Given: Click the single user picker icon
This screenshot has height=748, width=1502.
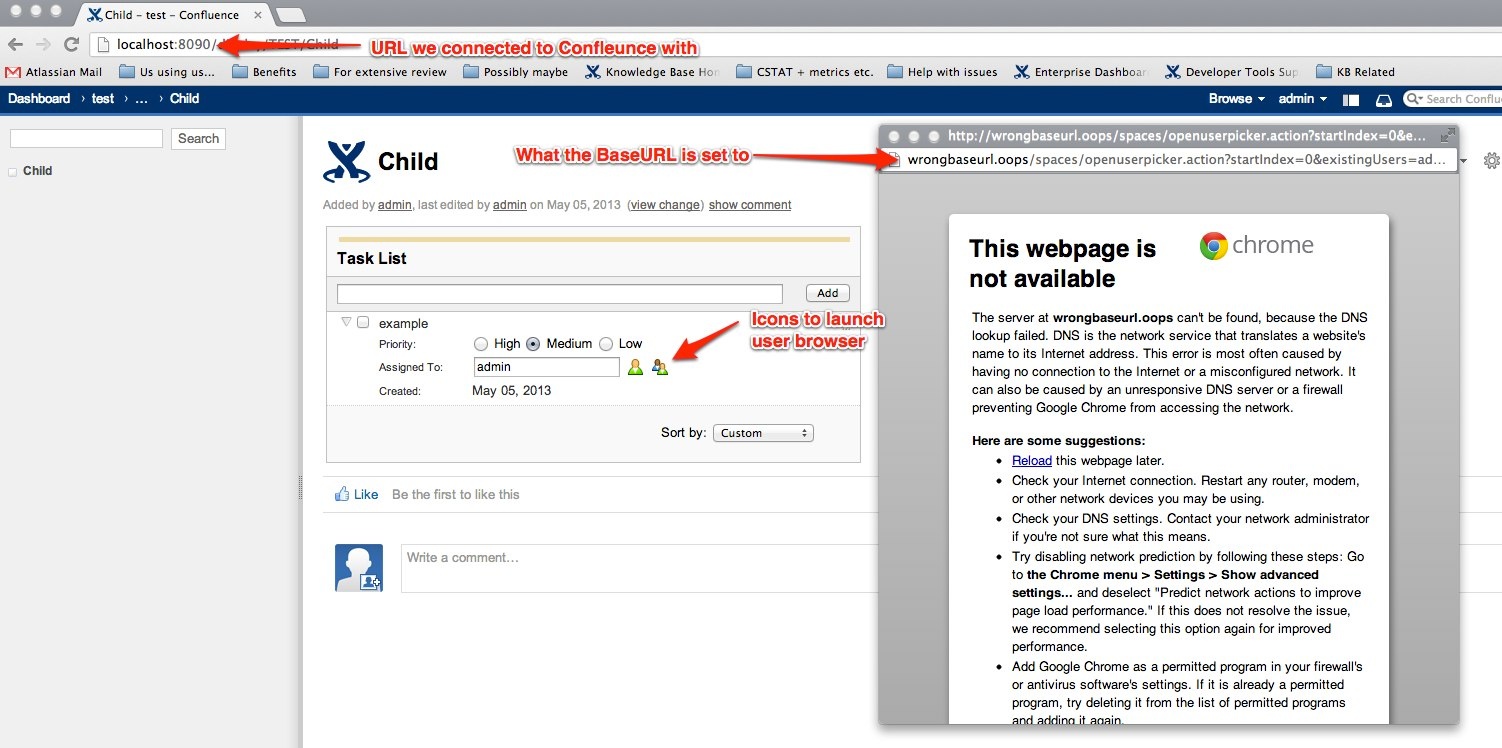Looking at the screenshot, I should tap(635, 367).
